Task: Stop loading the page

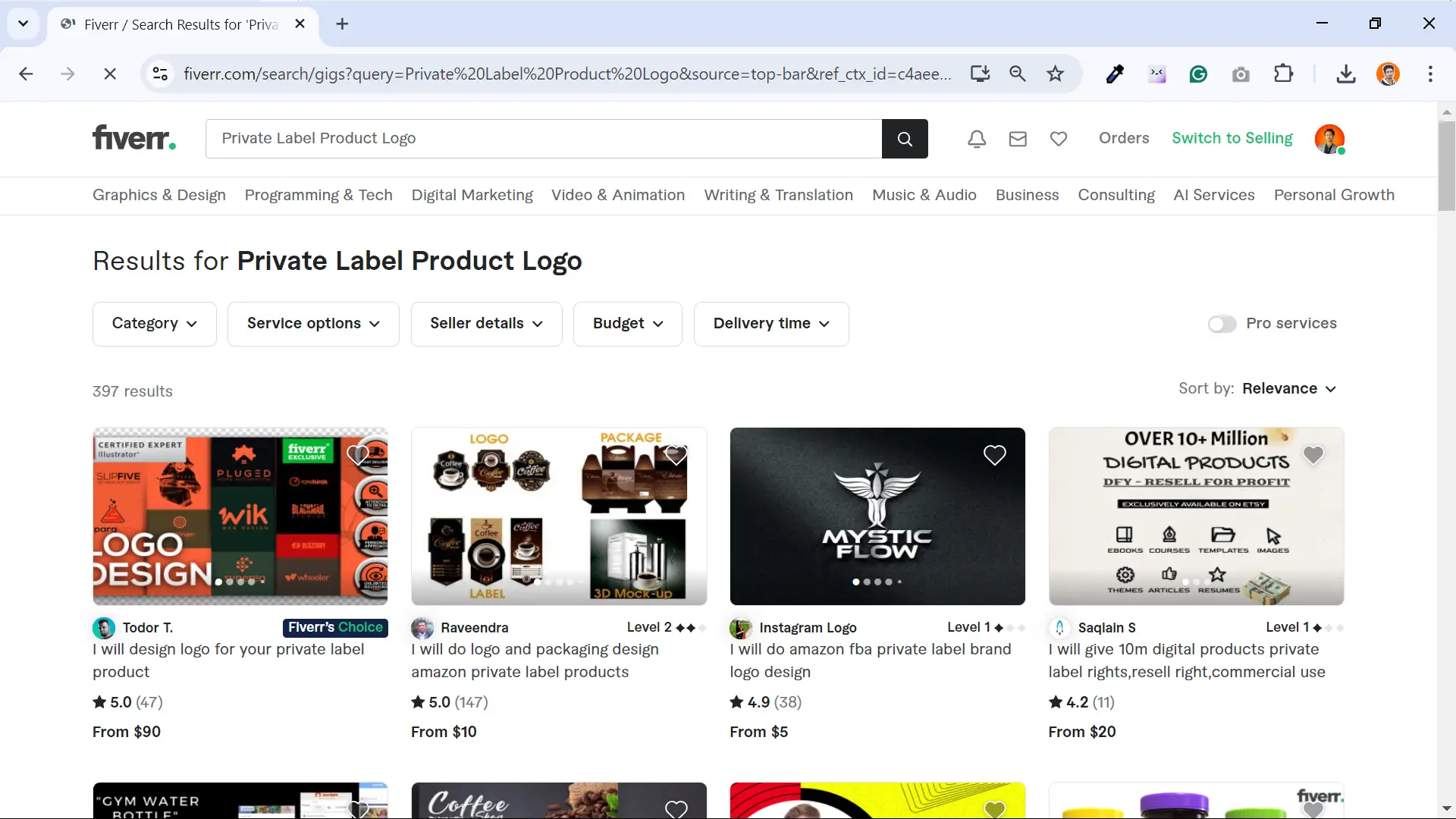Action: tap(110, 74)
